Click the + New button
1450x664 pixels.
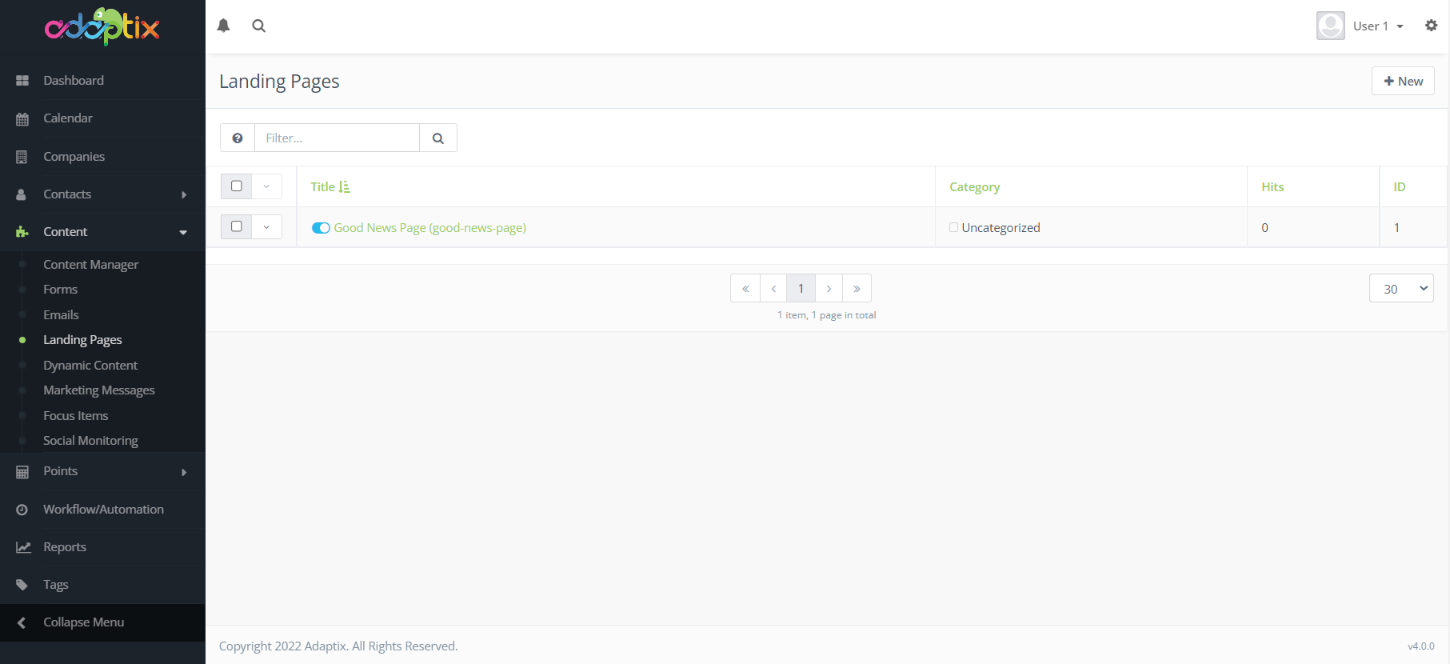[1403, 80]
